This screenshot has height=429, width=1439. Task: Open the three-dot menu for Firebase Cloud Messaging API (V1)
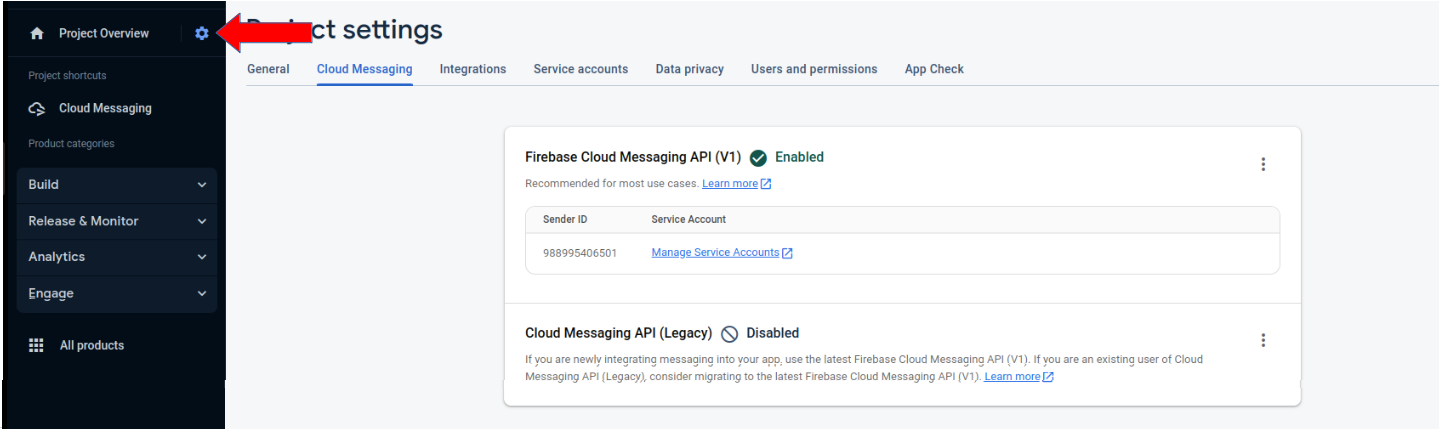[x=1263, y=164]
